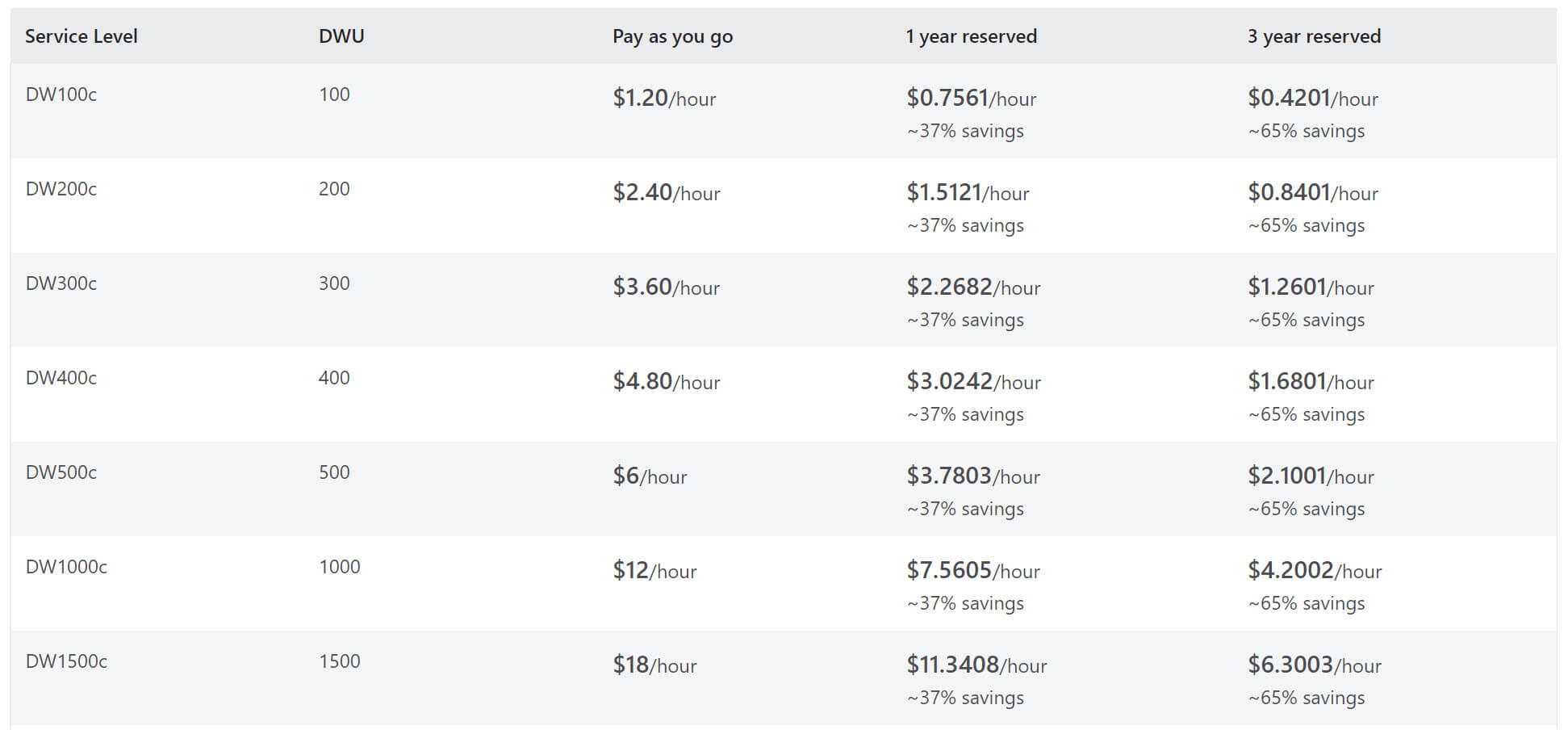Screen dimensions: 1568x730
Task: Select the $7.5605/hour 1 year reserved price
Action: [x=972, y=571]
